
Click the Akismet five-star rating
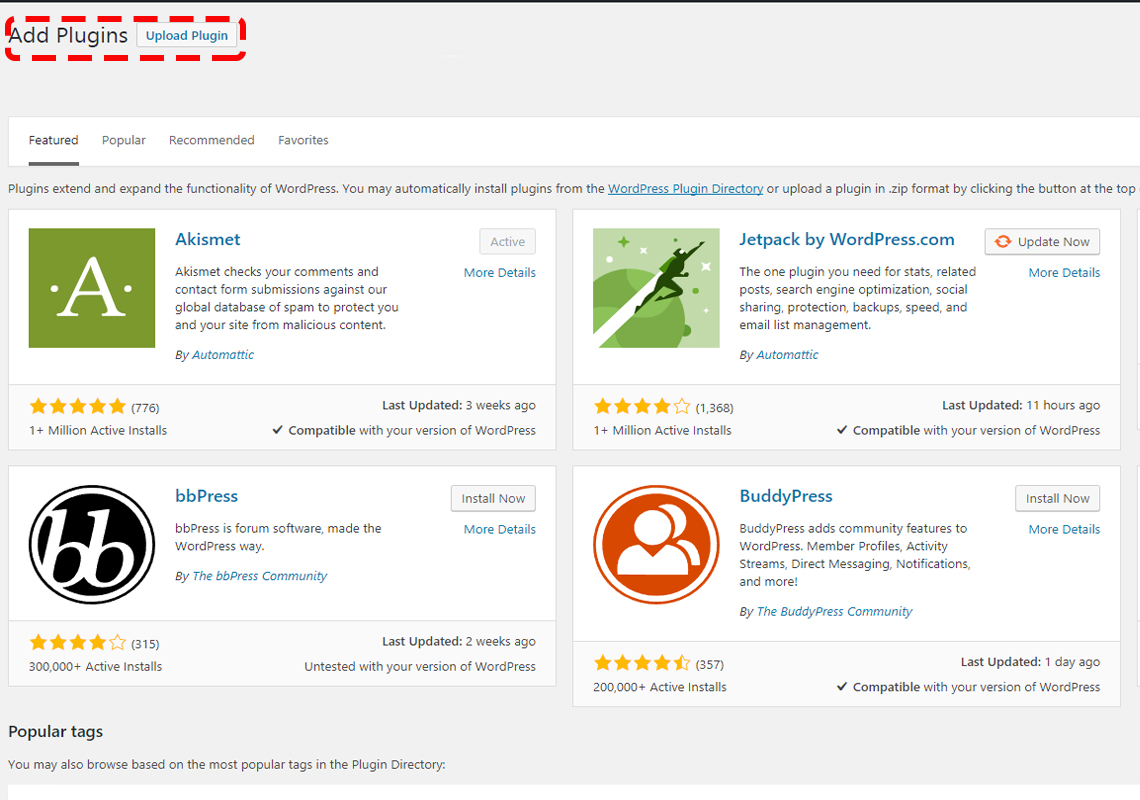(x=78, y=407)
